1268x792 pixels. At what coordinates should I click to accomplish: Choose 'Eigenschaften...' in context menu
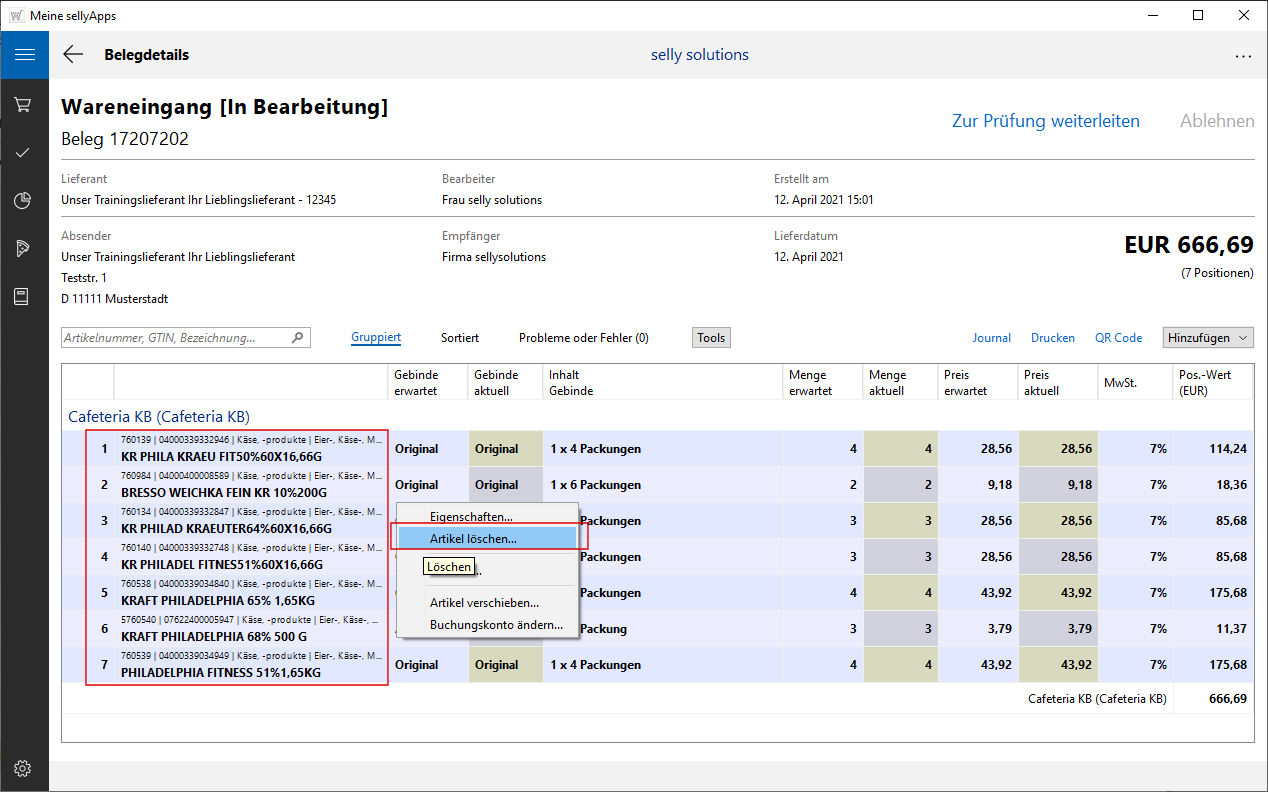[x=471, y=517]
